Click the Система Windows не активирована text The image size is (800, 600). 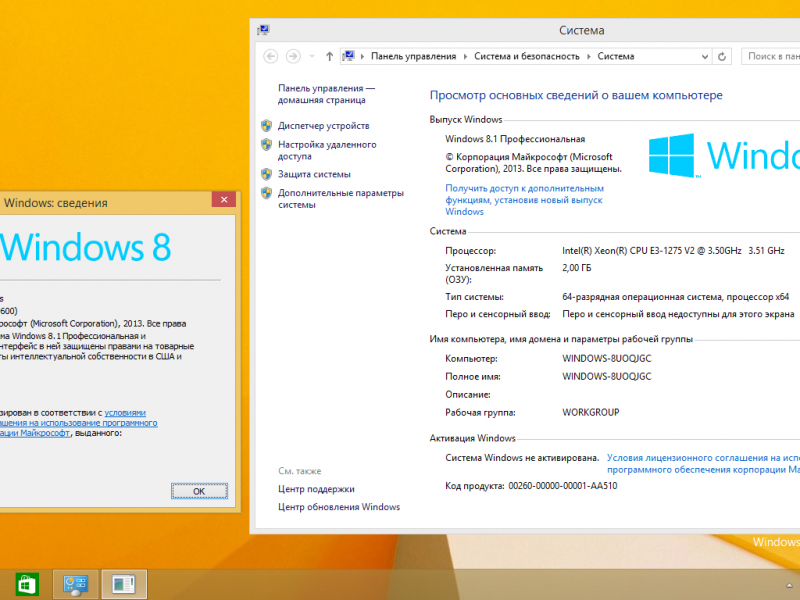(x=522, y=458)
